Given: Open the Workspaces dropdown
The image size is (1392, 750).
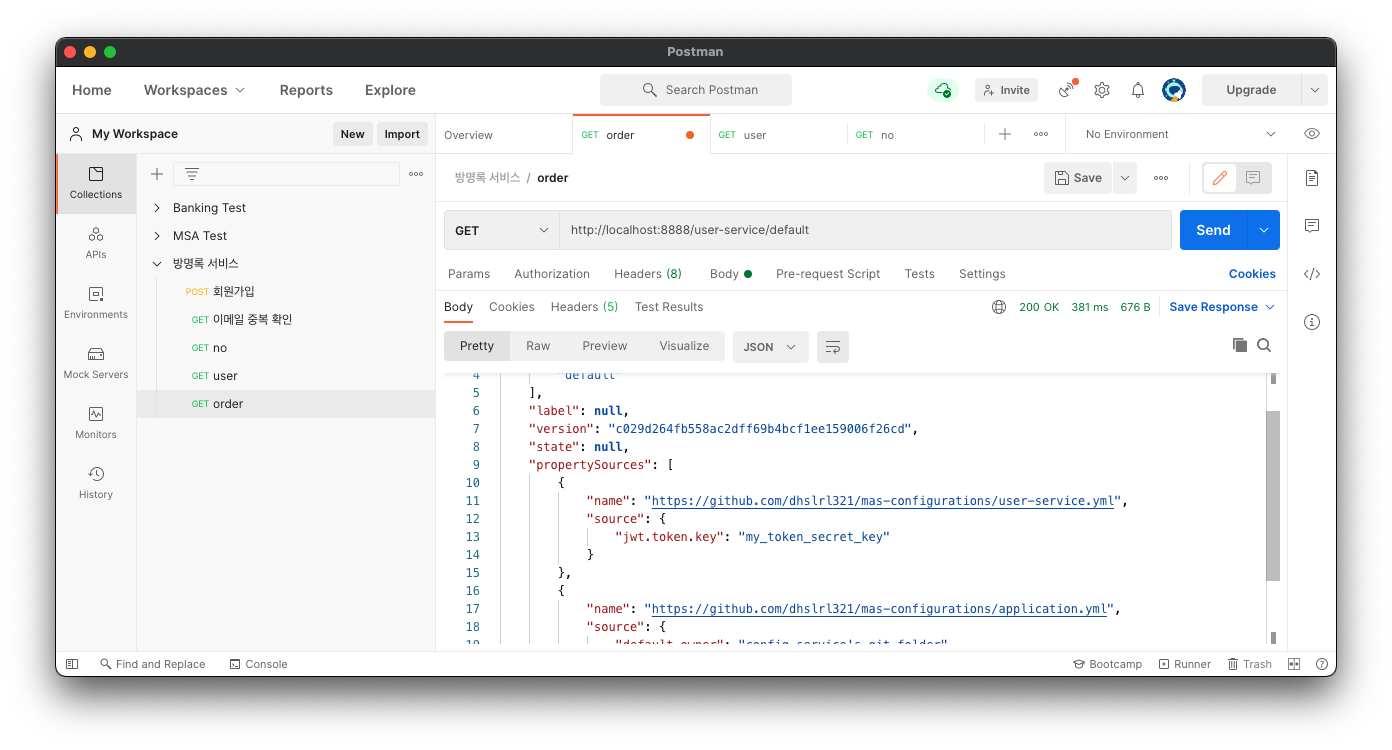Looking at the screenshot, I should [x=194, y=90].
